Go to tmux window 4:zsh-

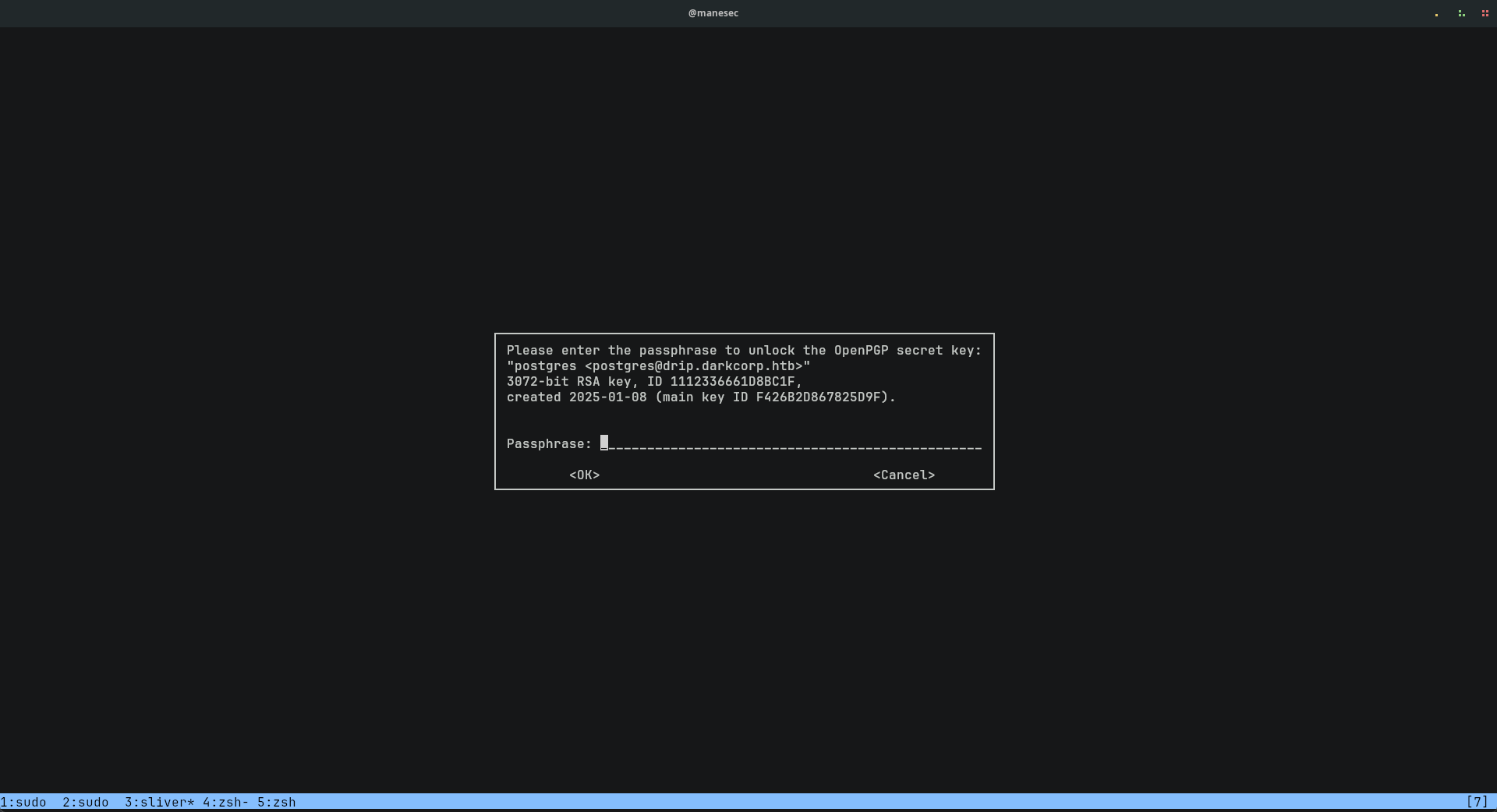[225, 802]
